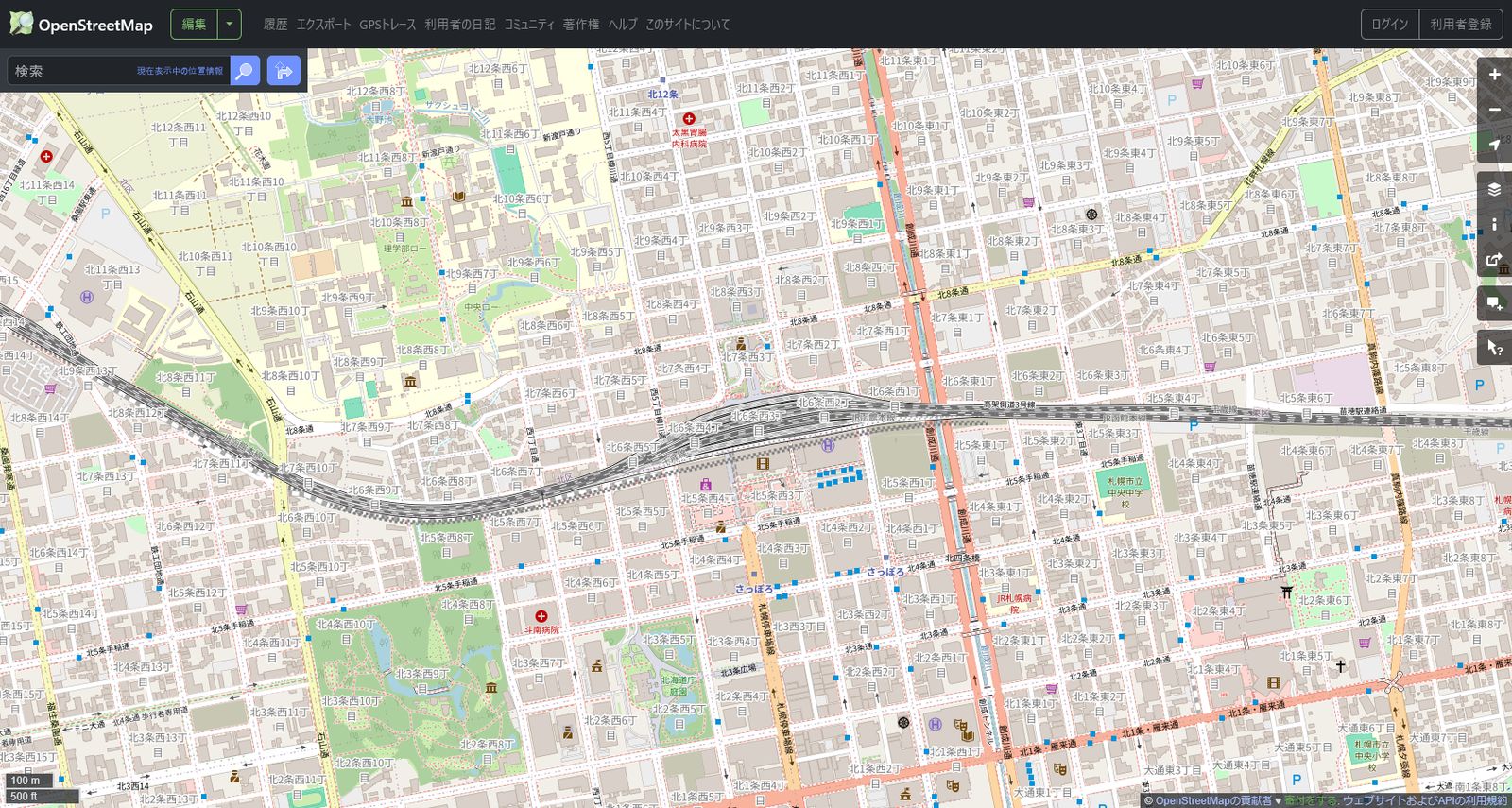Open the 著作権 copyright page
1512x808 pixels.
(x=581, y=25)
